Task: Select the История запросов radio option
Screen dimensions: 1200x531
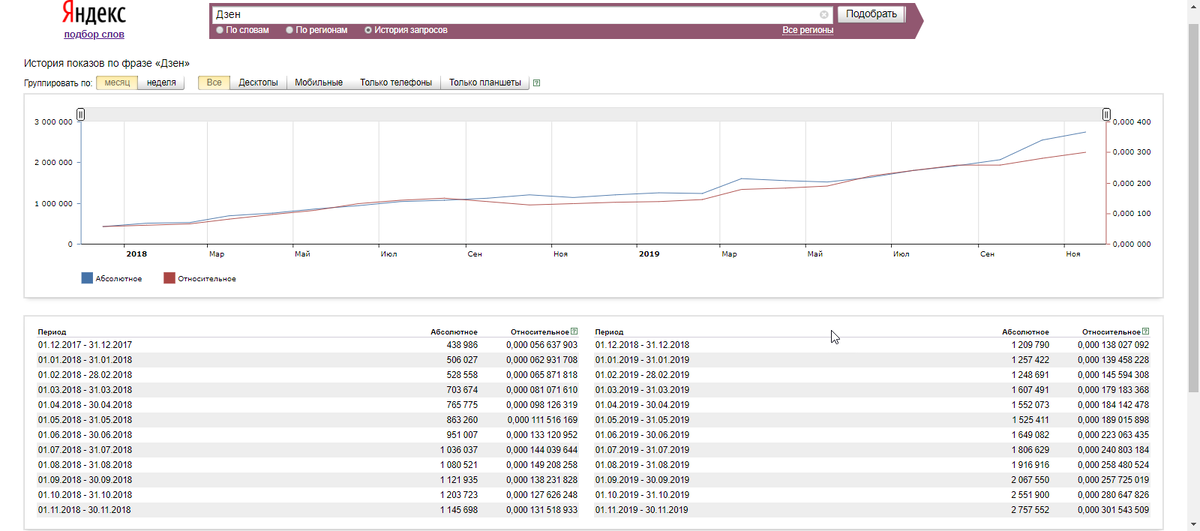Action: click(405, 30)
